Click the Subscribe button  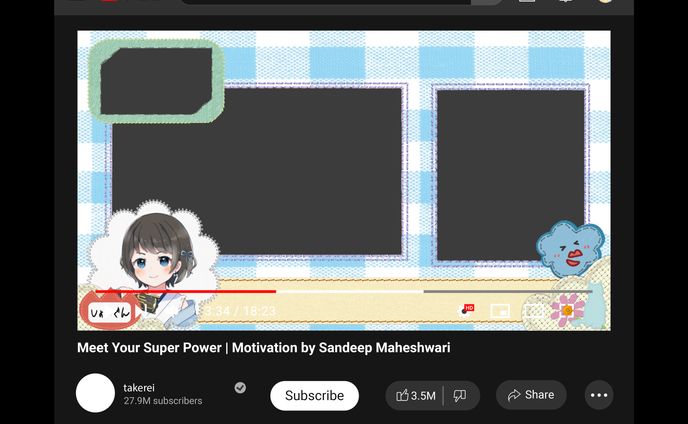tap(315, 395)
